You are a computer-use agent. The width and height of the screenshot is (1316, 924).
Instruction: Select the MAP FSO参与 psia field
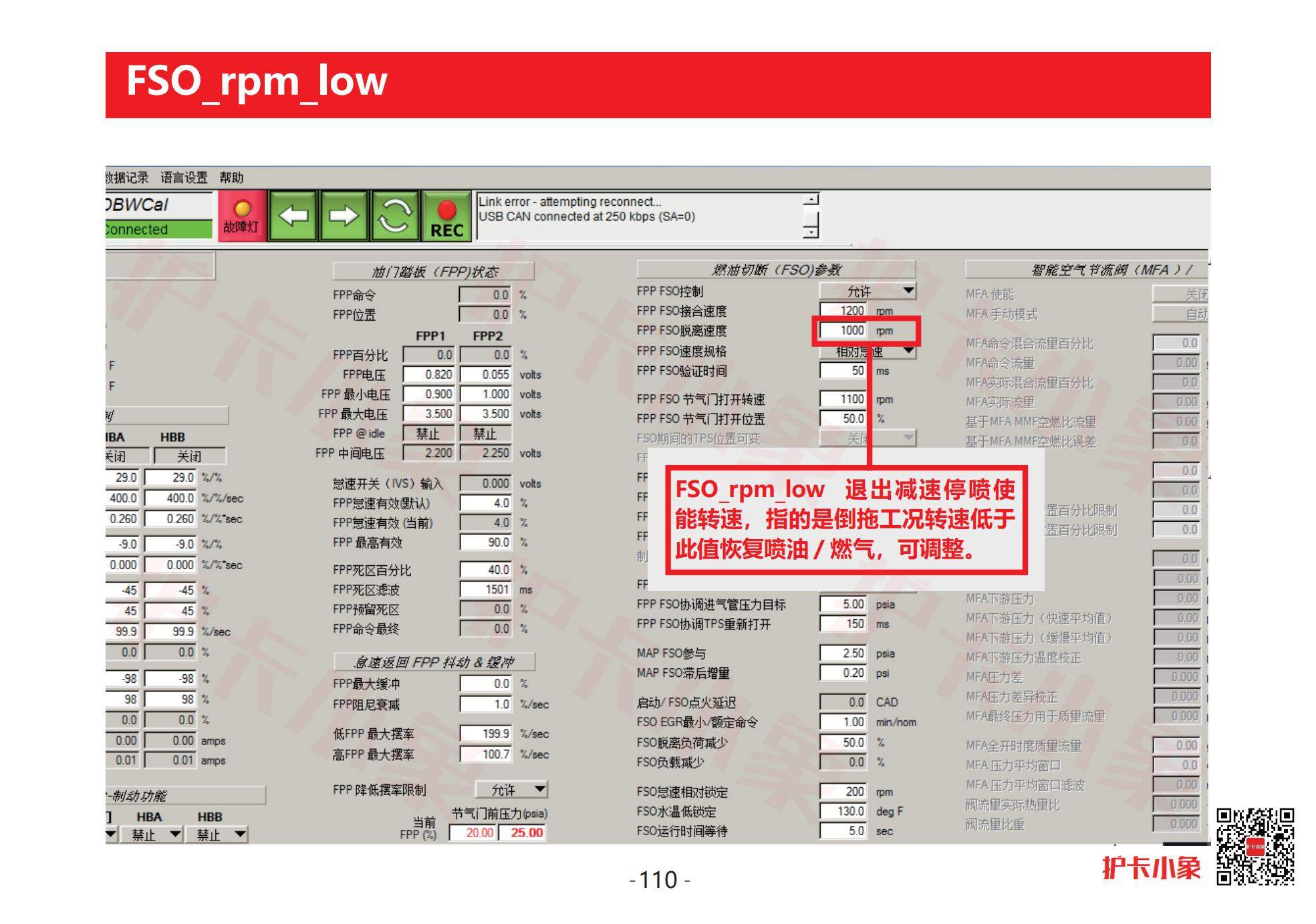(843, 653)
